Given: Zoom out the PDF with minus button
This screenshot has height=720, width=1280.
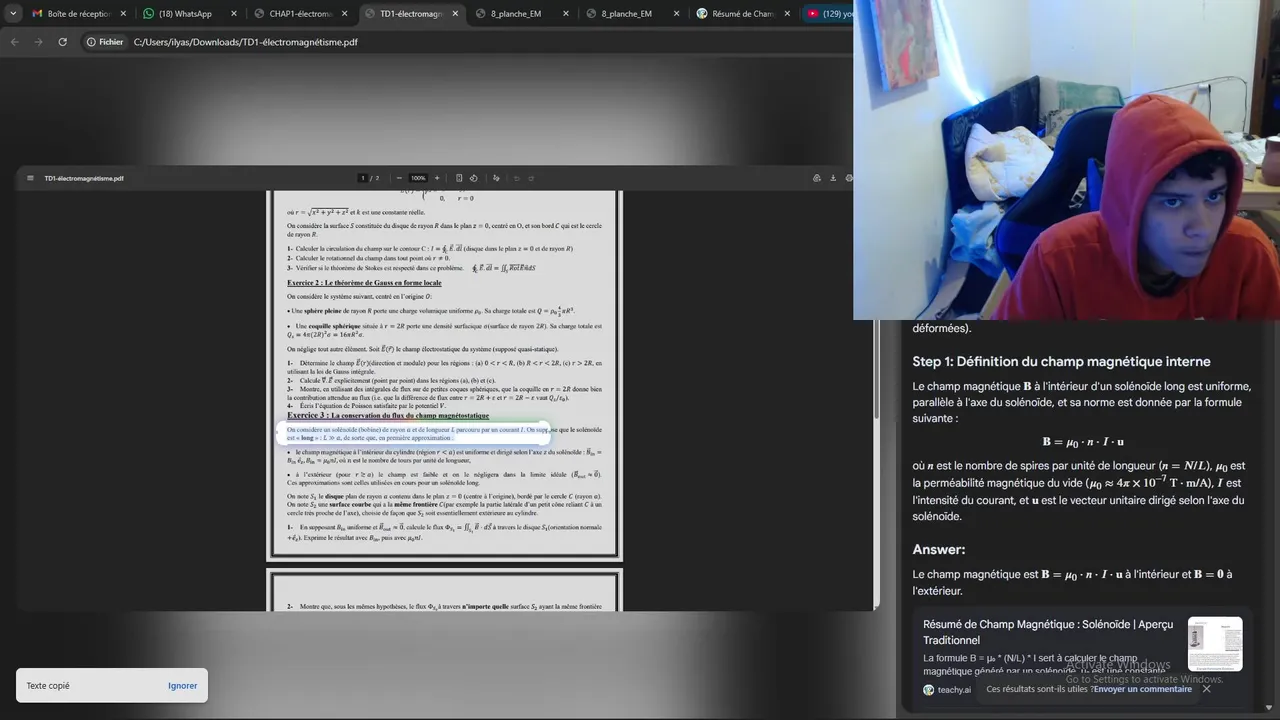Looking at the screenshot, I should [399, 178].
